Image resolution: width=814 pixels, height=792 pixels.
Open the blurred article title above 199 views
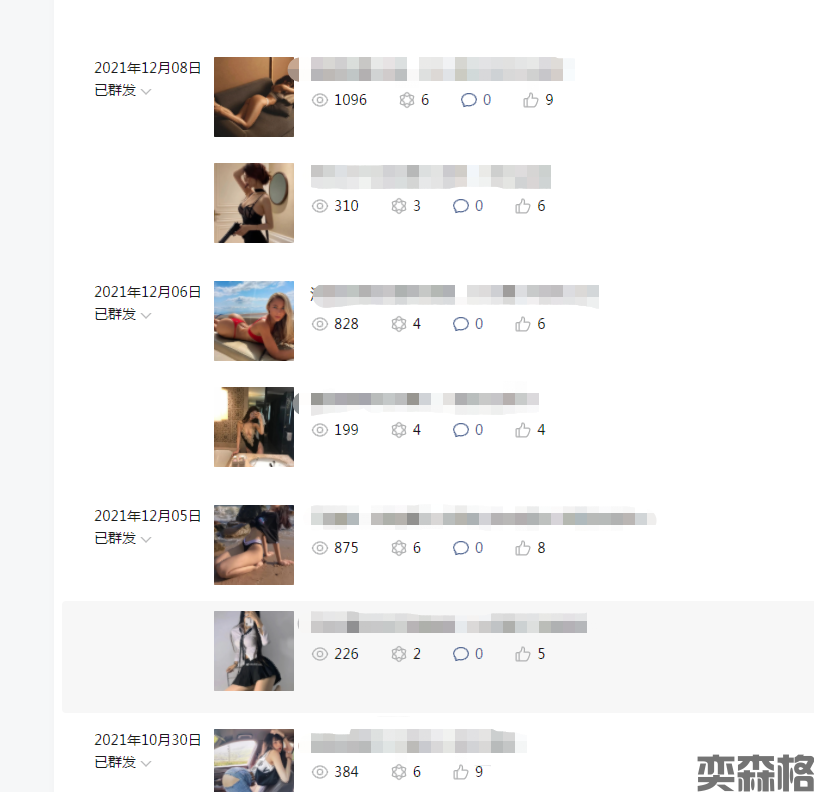coord(425,399)
